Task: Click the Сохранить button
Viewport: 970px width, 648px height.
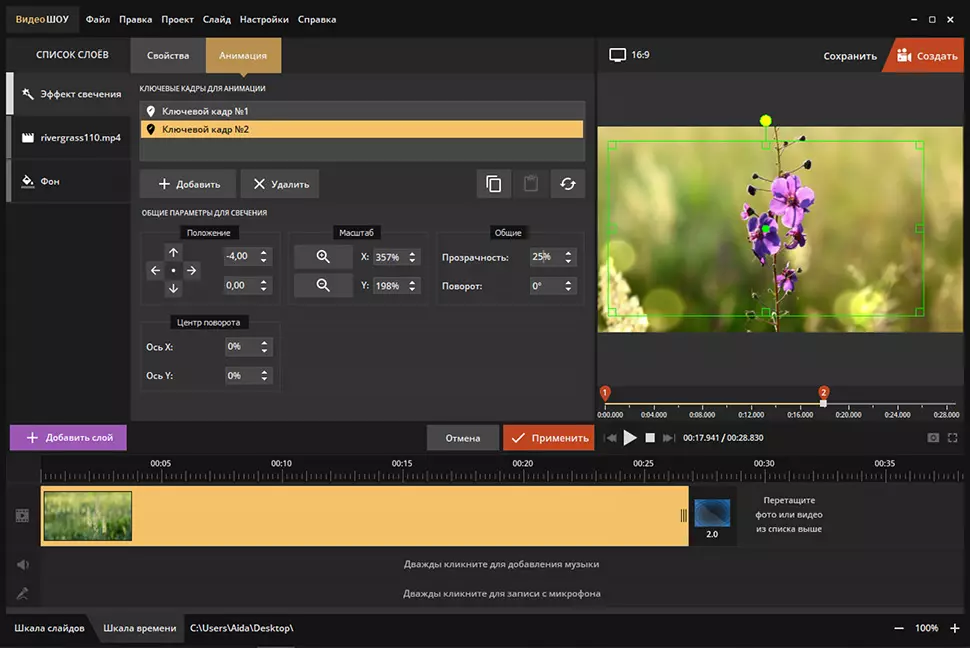Action: tap(850, 56)
